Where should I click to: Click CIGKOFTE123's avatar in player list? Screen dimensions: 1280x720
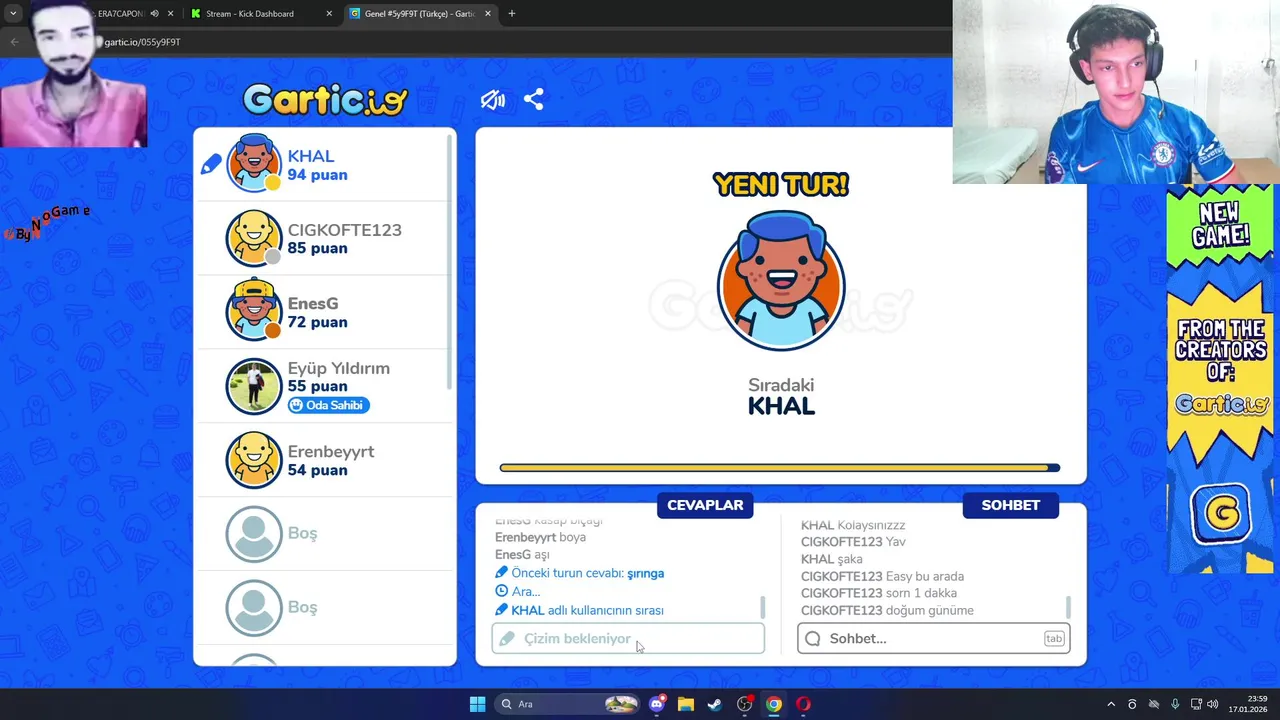(x=254, y=238)
